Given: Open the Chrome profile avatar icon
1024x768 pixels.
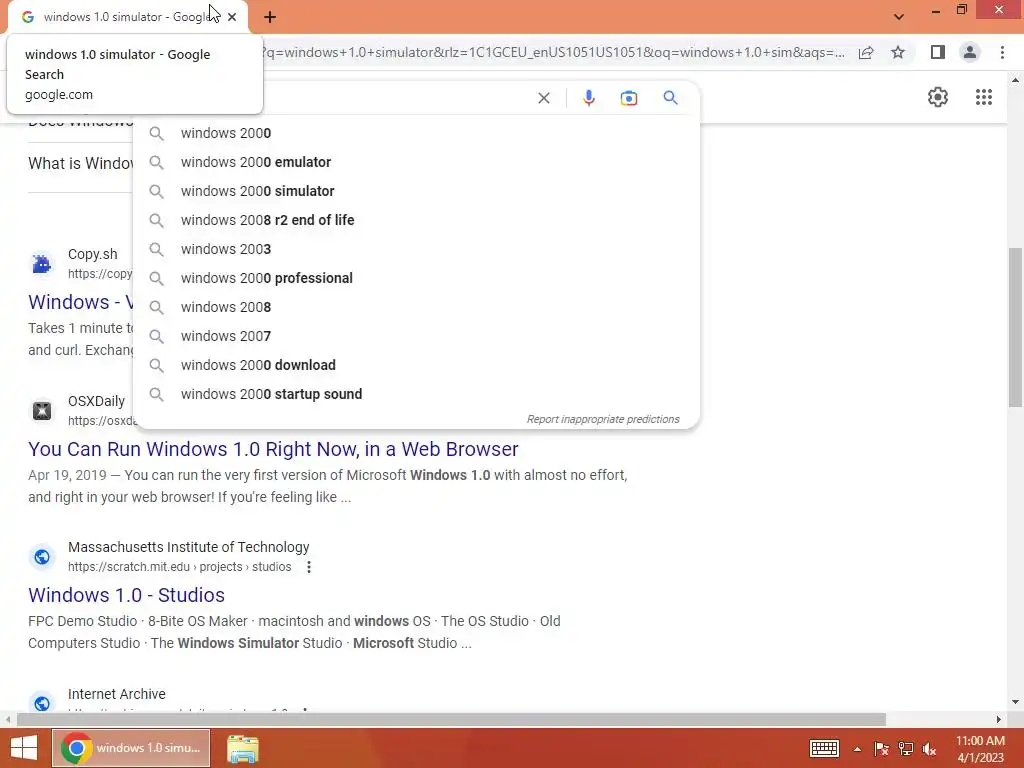Looking at the screenshot, I should click(969, 52).
